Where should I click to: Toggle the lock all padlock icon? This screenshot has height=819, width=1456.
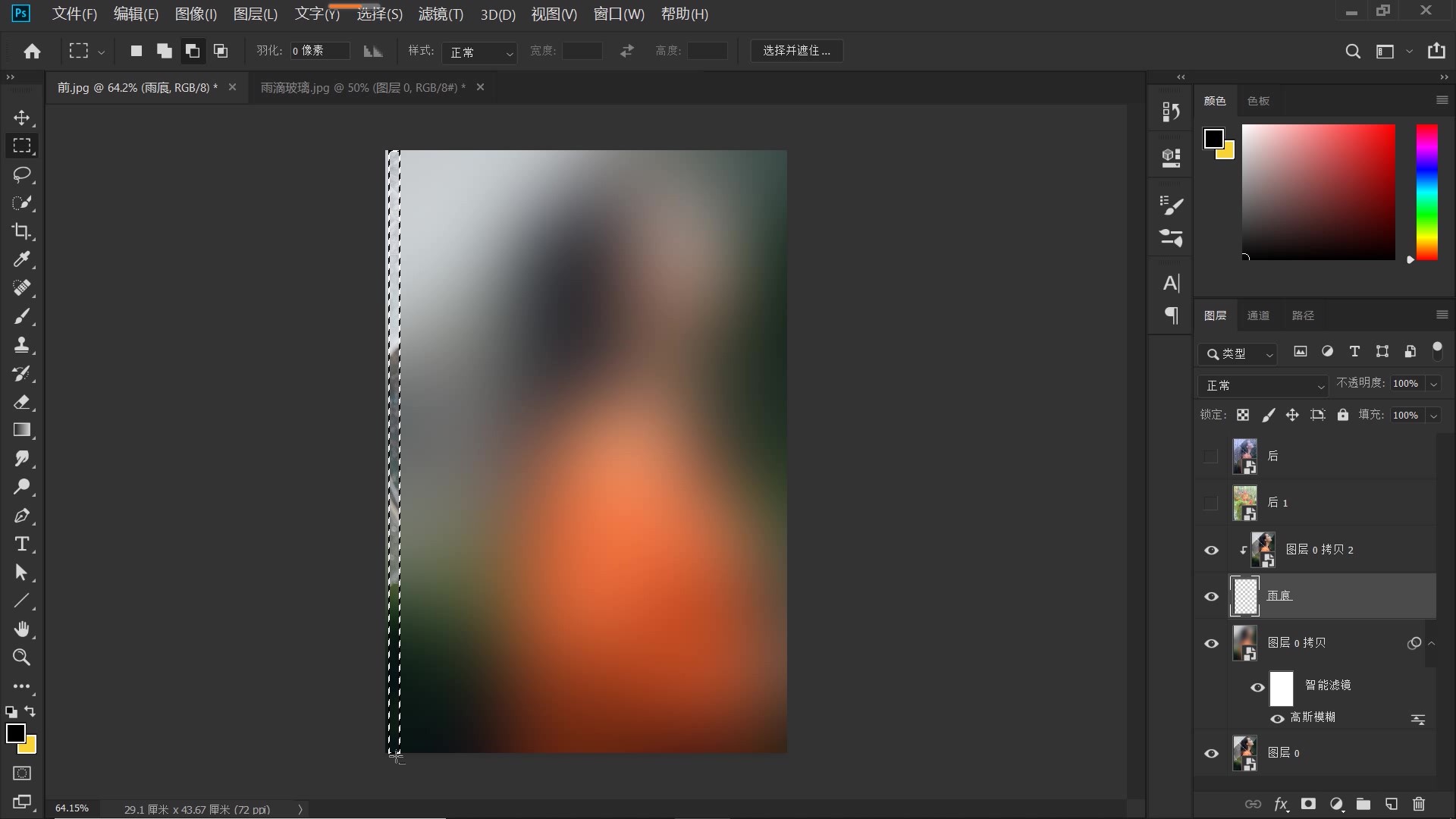click(1343, 415)
